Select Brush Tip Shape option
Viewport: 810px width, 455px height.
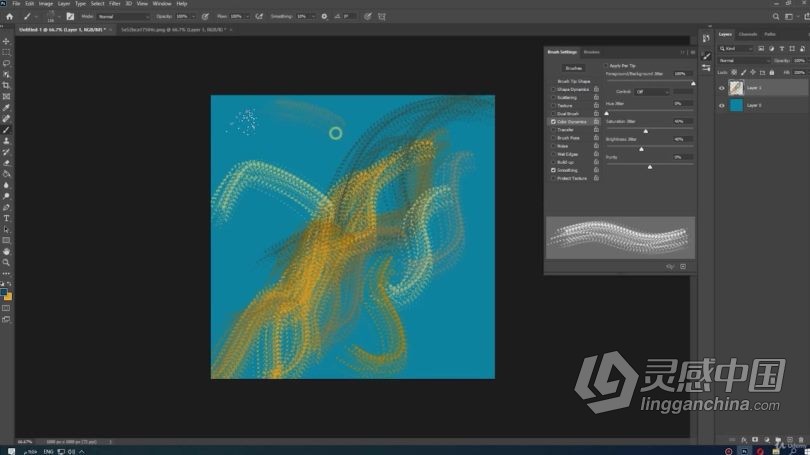573,81
